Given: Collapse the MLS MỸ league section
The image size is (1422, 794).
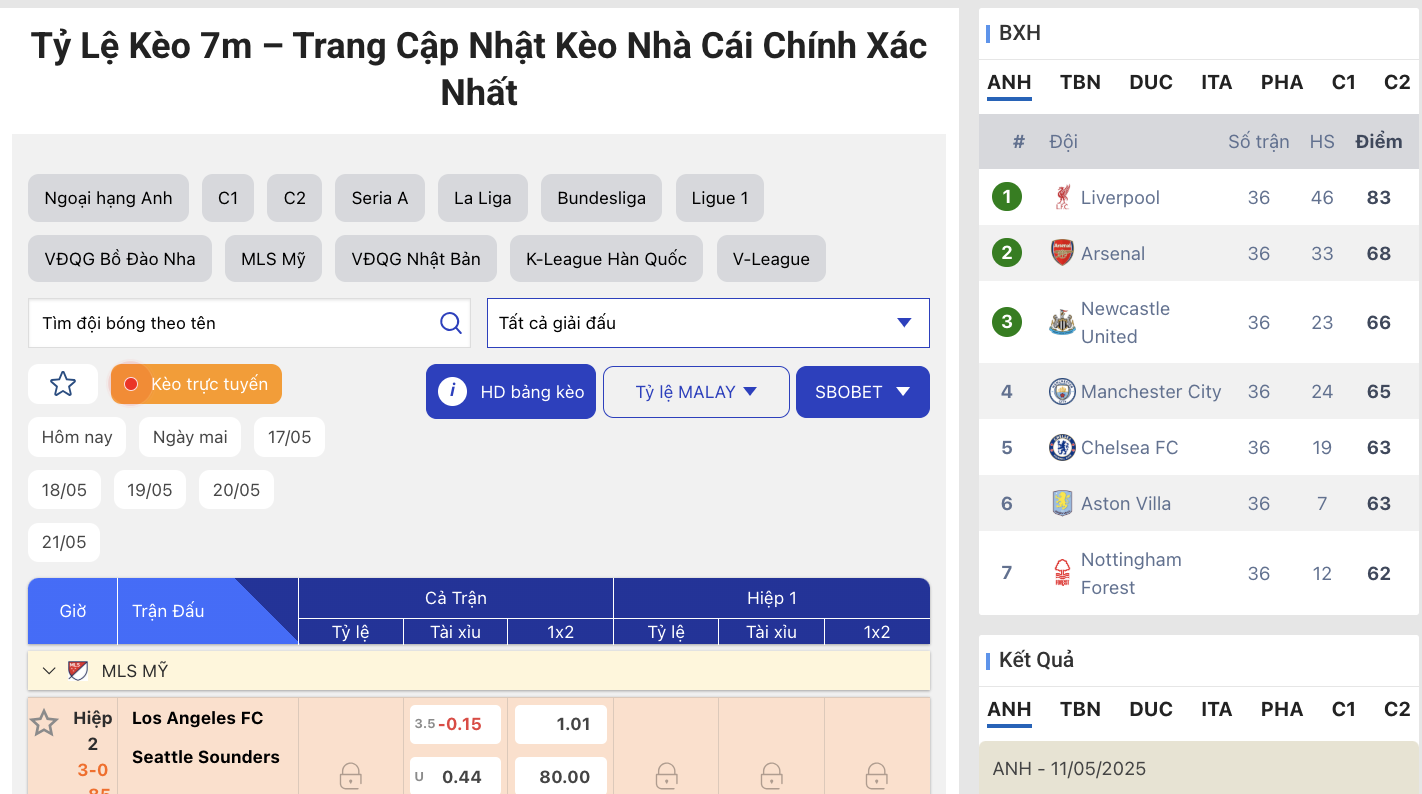Looking at the screenshot, I should point(49,671).
